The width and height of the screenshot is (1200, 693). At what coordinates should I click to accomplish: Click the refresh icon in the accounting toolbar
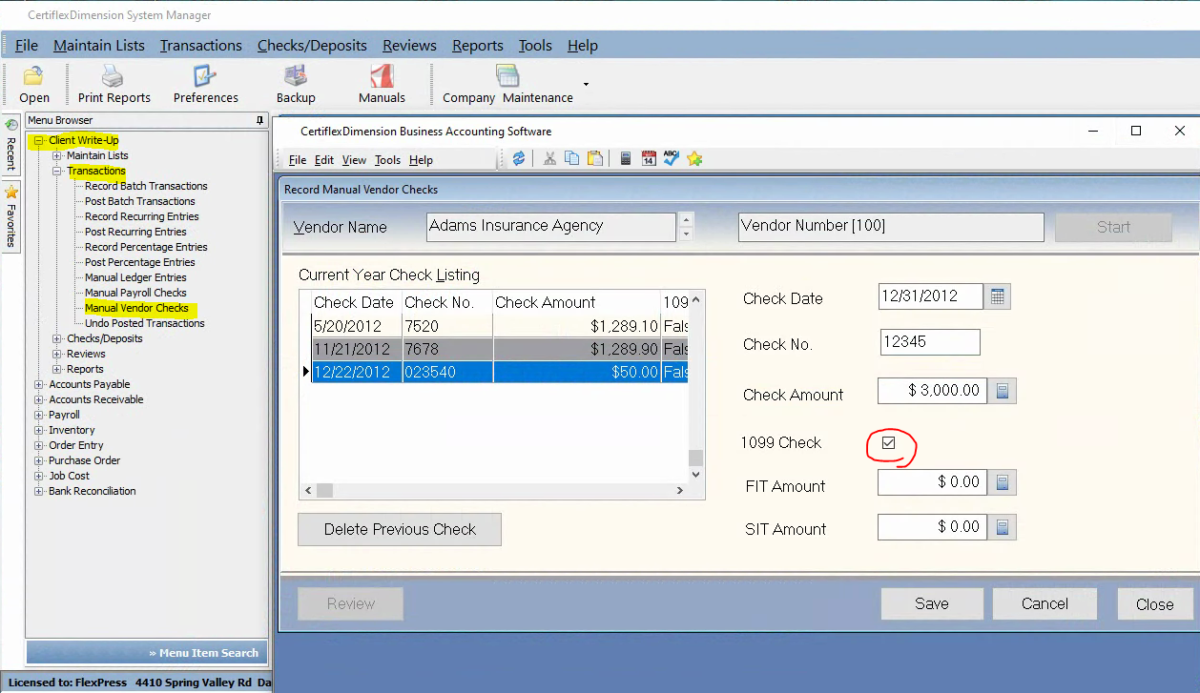518,158
